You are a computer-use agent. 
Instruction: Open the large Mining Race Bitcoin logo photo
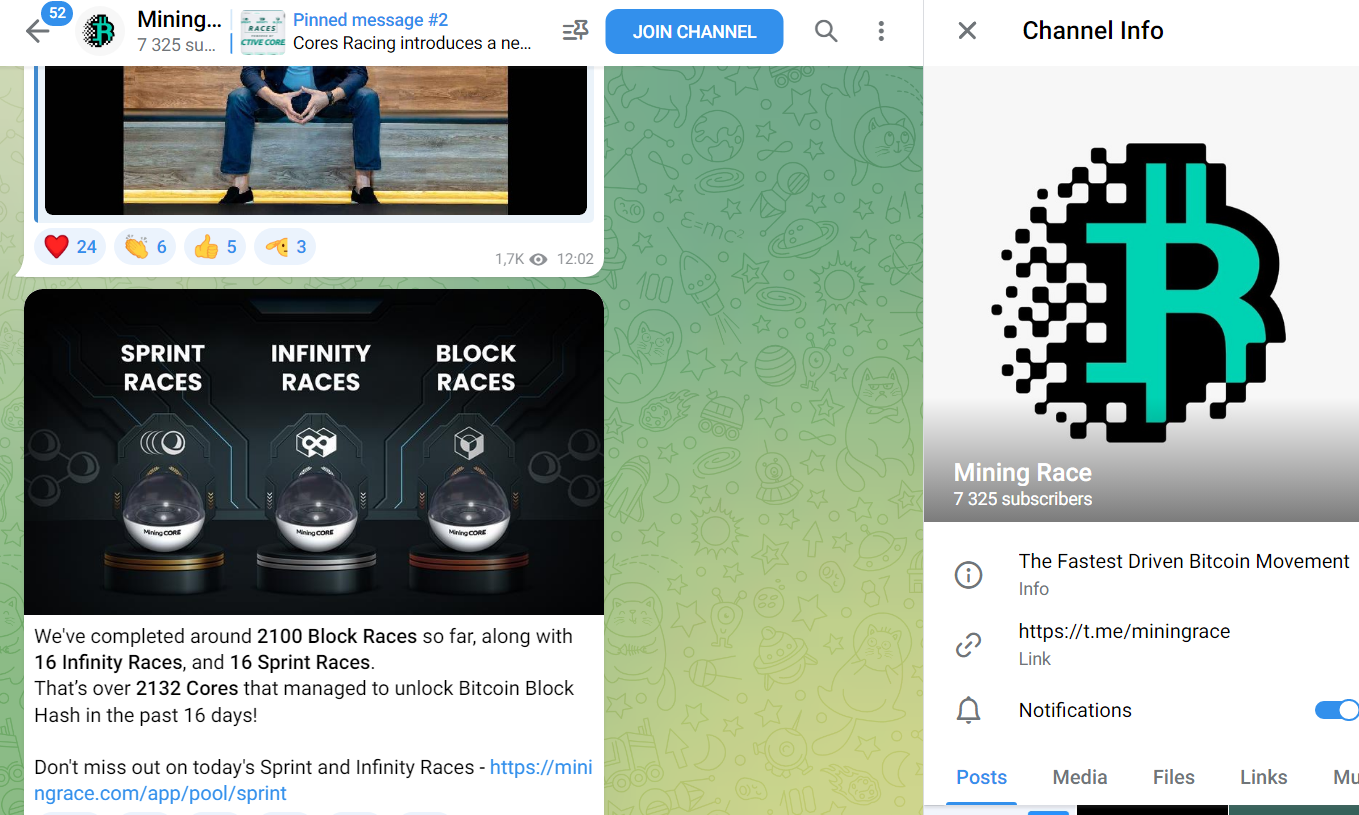point(1141,294)
